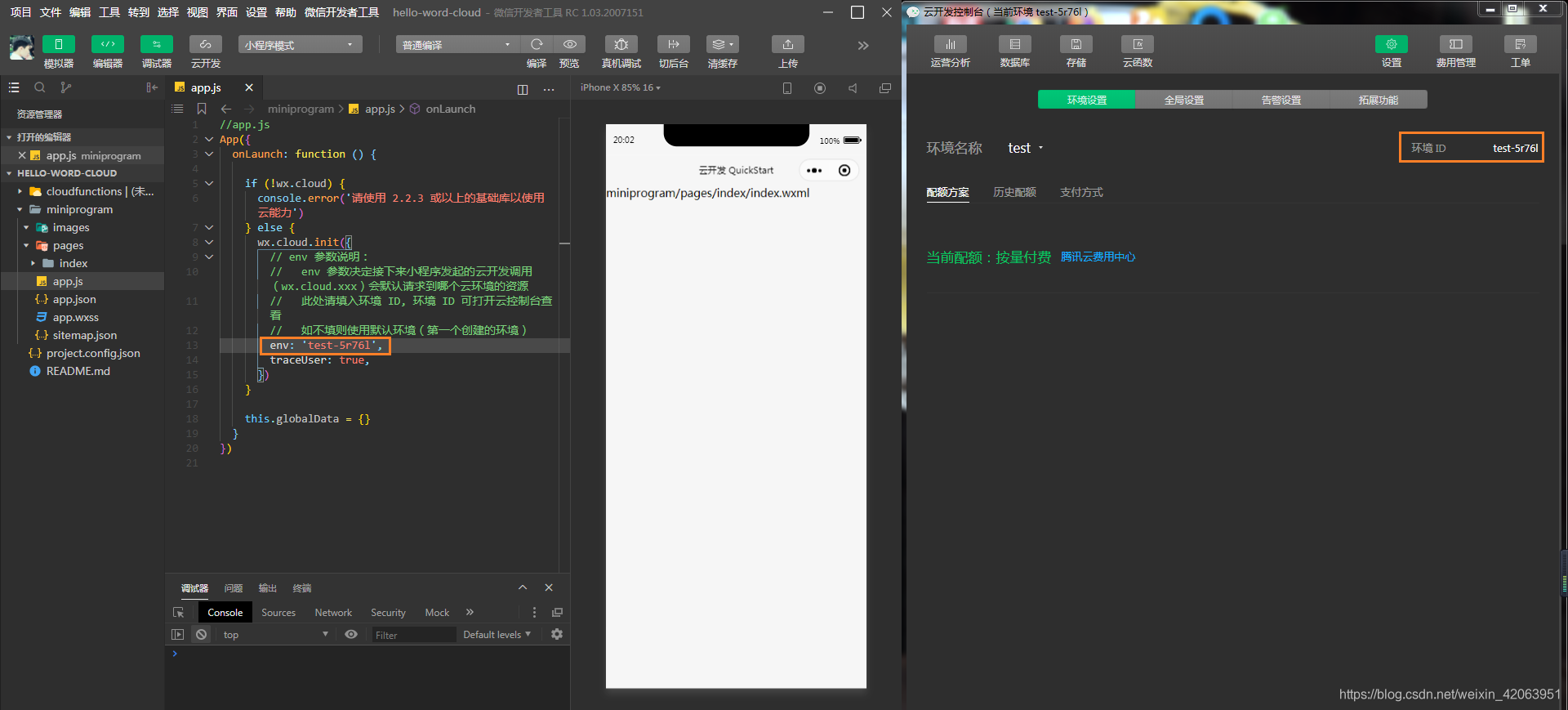The image size is (1568, 710).
Task: Toggle the console live expression eye
Action: pyautogui.click(x=351, y=635)
